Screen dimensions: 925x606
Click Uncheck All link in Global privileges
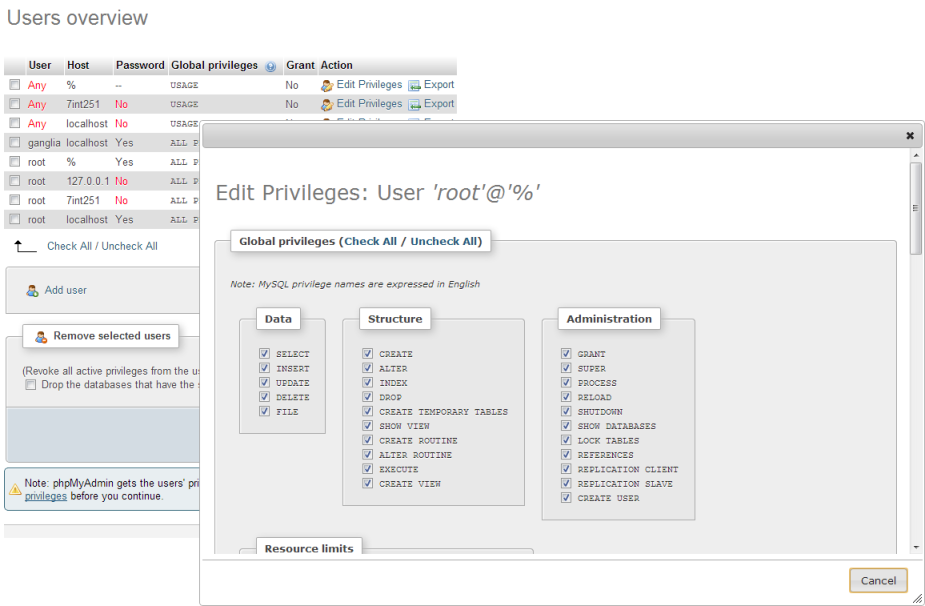(x=445, y=241)
